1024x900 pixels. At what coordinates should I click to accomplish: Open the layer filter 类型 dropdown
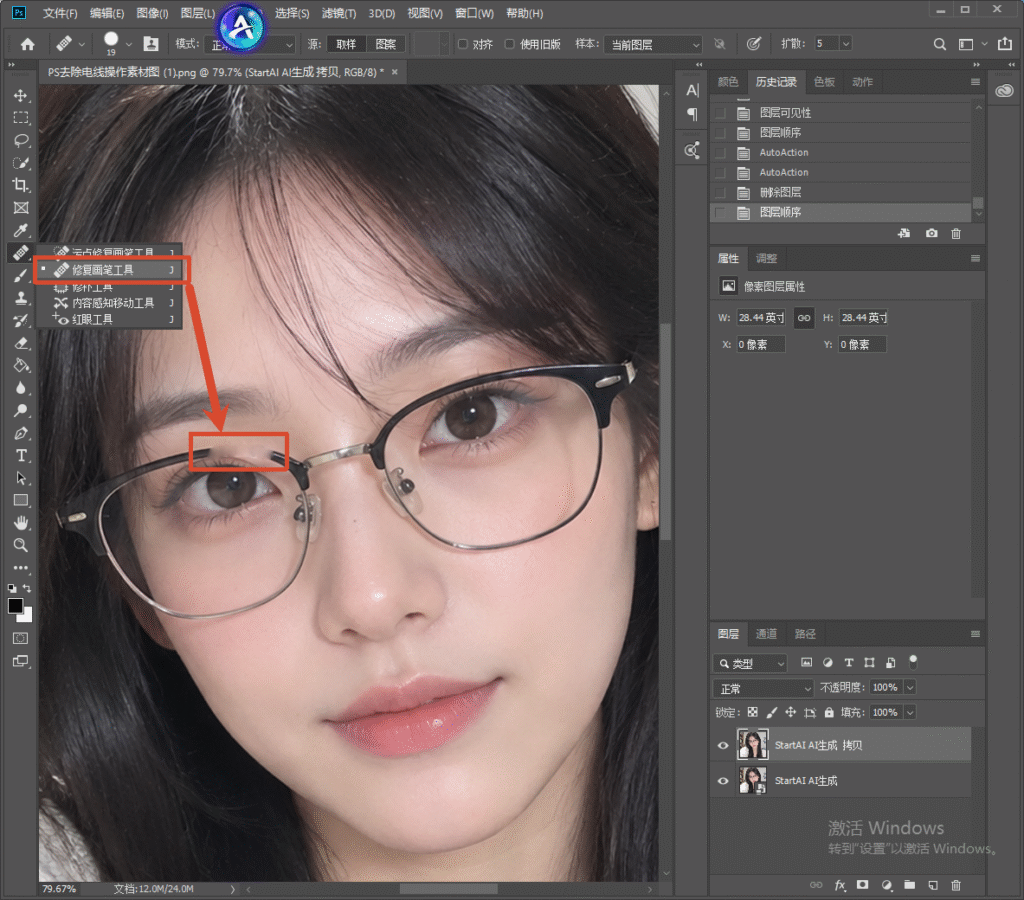(750, 664)
